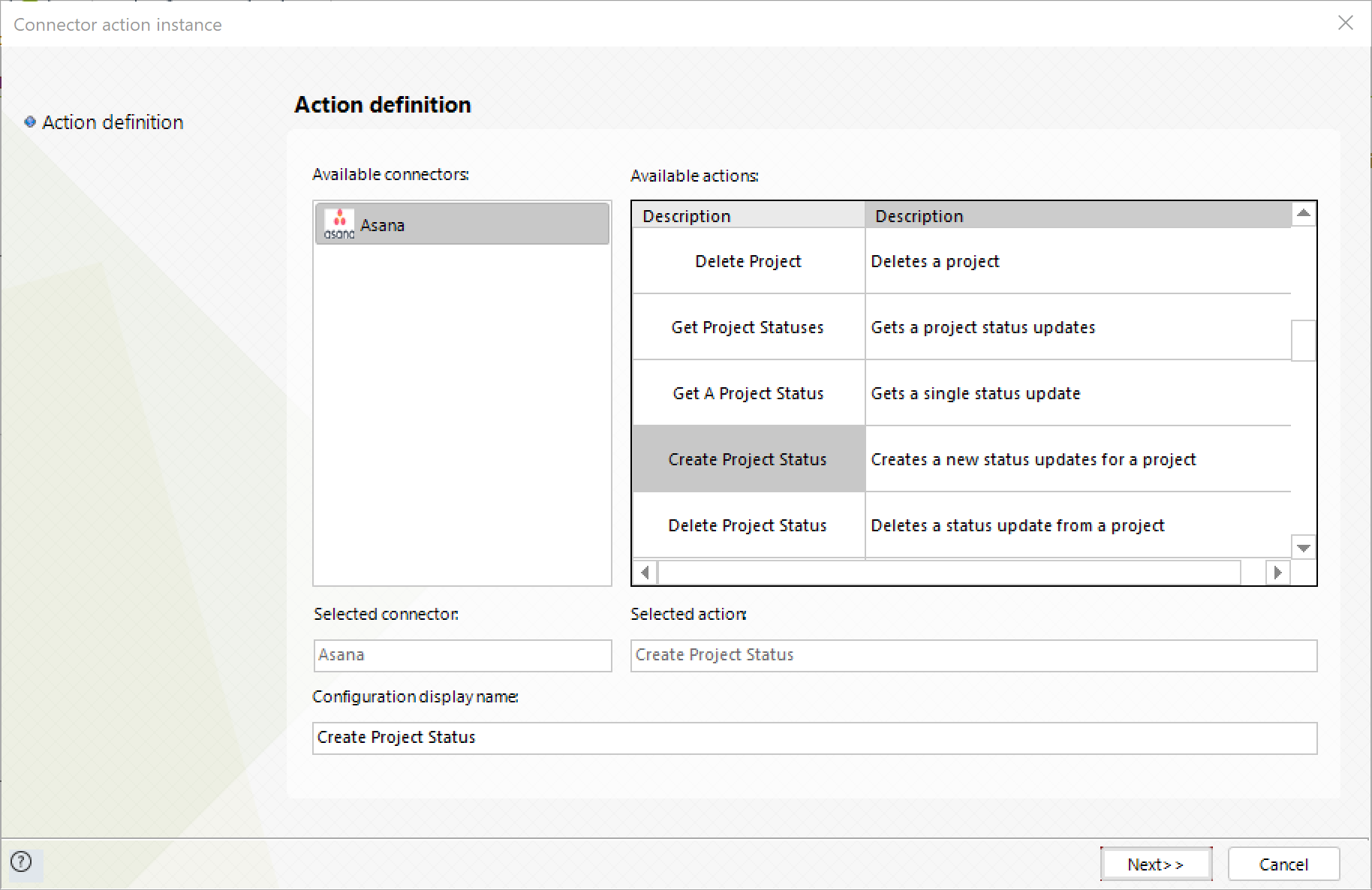Click the second Description column header

tap(1079, 215)
